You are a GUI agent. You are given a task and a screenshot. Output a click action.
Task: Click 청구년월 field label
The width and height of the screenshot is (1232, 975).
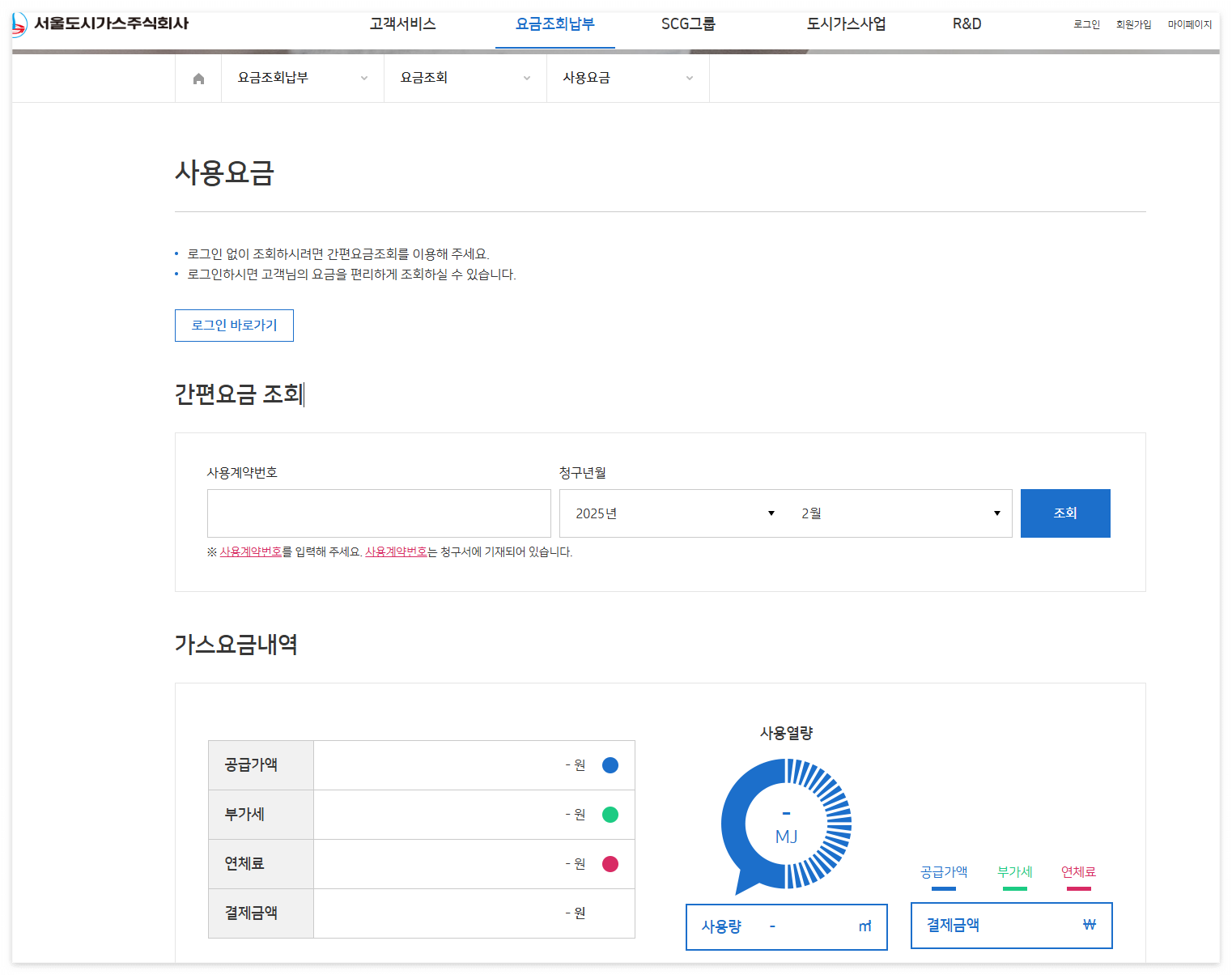583,473
